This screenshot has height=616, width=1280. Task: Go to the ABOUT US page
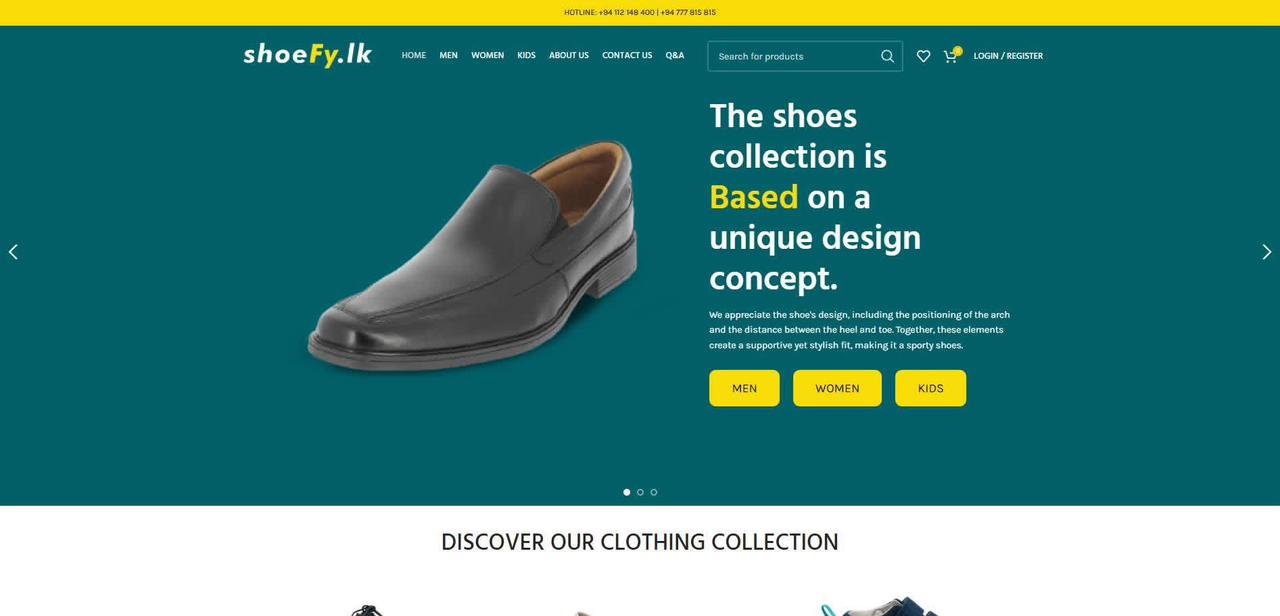pyautogui.click(x=569, y=56)
